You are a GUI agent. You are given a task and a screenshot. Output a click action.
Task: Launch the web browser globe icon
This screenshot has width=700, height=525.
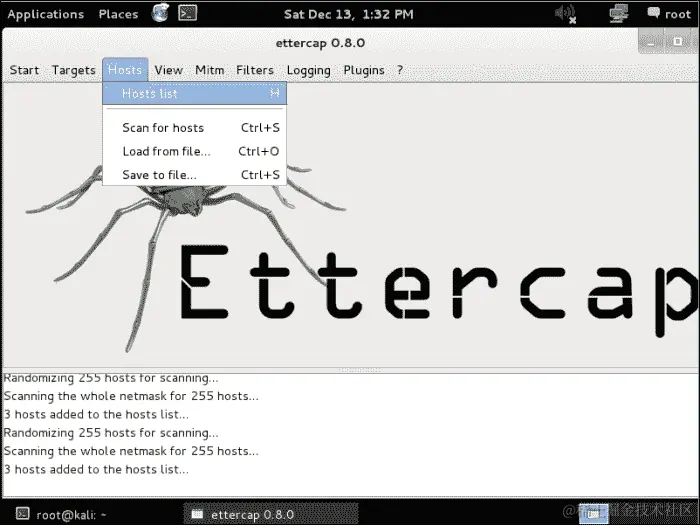(160, 13)
